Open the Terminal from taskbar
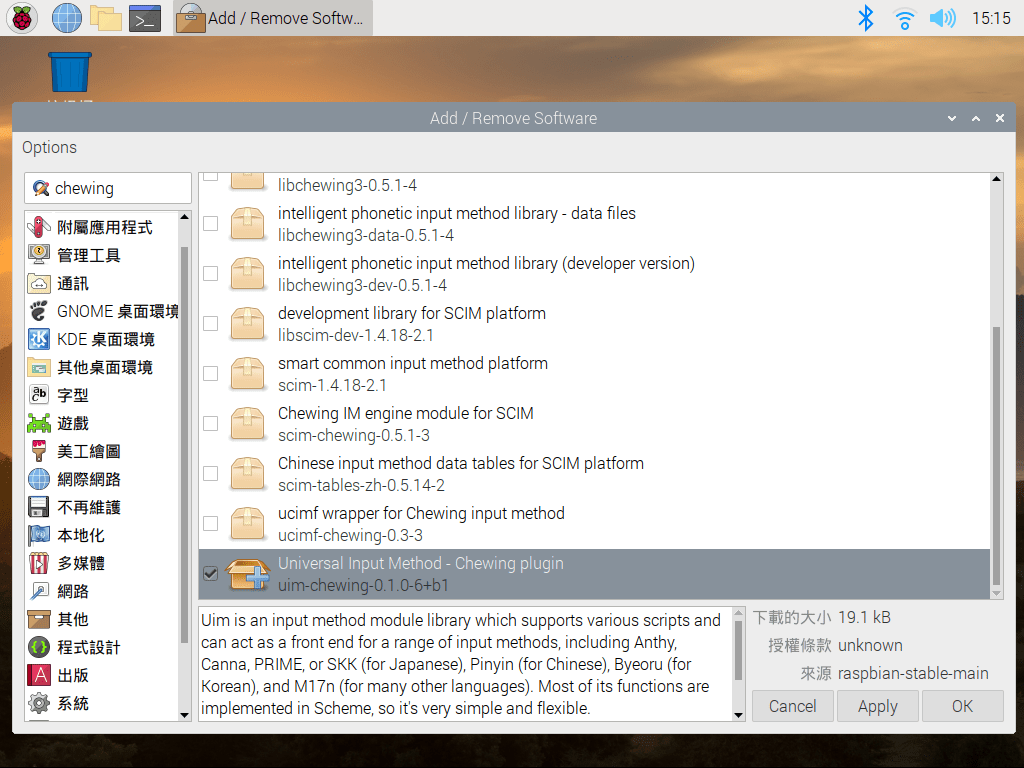This screenshot has width=1024, height=768. coord(145,18)
